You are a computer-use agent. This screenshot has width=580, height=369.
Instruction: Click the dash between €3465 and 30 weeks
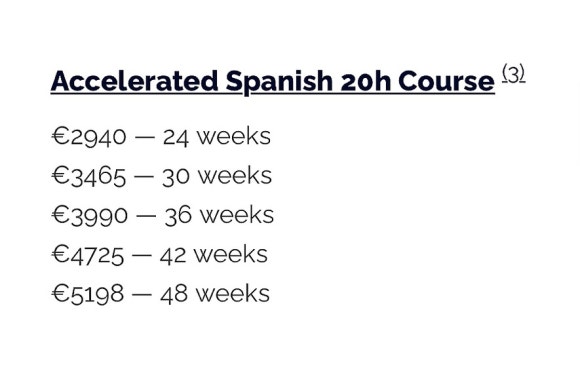[144, 176]
